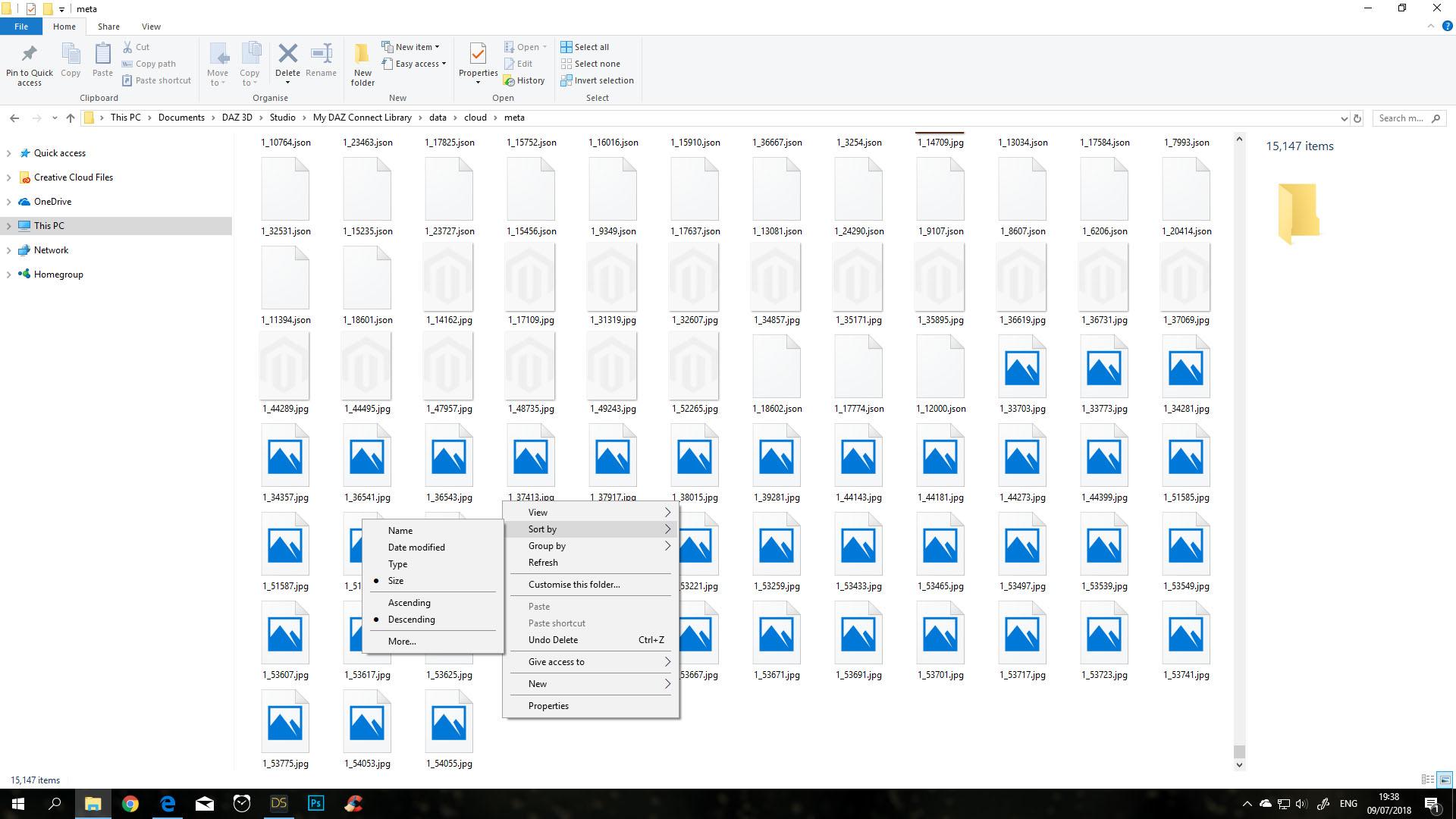Image resolution: width=1456 pixels, height=819 pixels.
Task: Click the Delete icon in the ribbon
Action: click(287, 54)
